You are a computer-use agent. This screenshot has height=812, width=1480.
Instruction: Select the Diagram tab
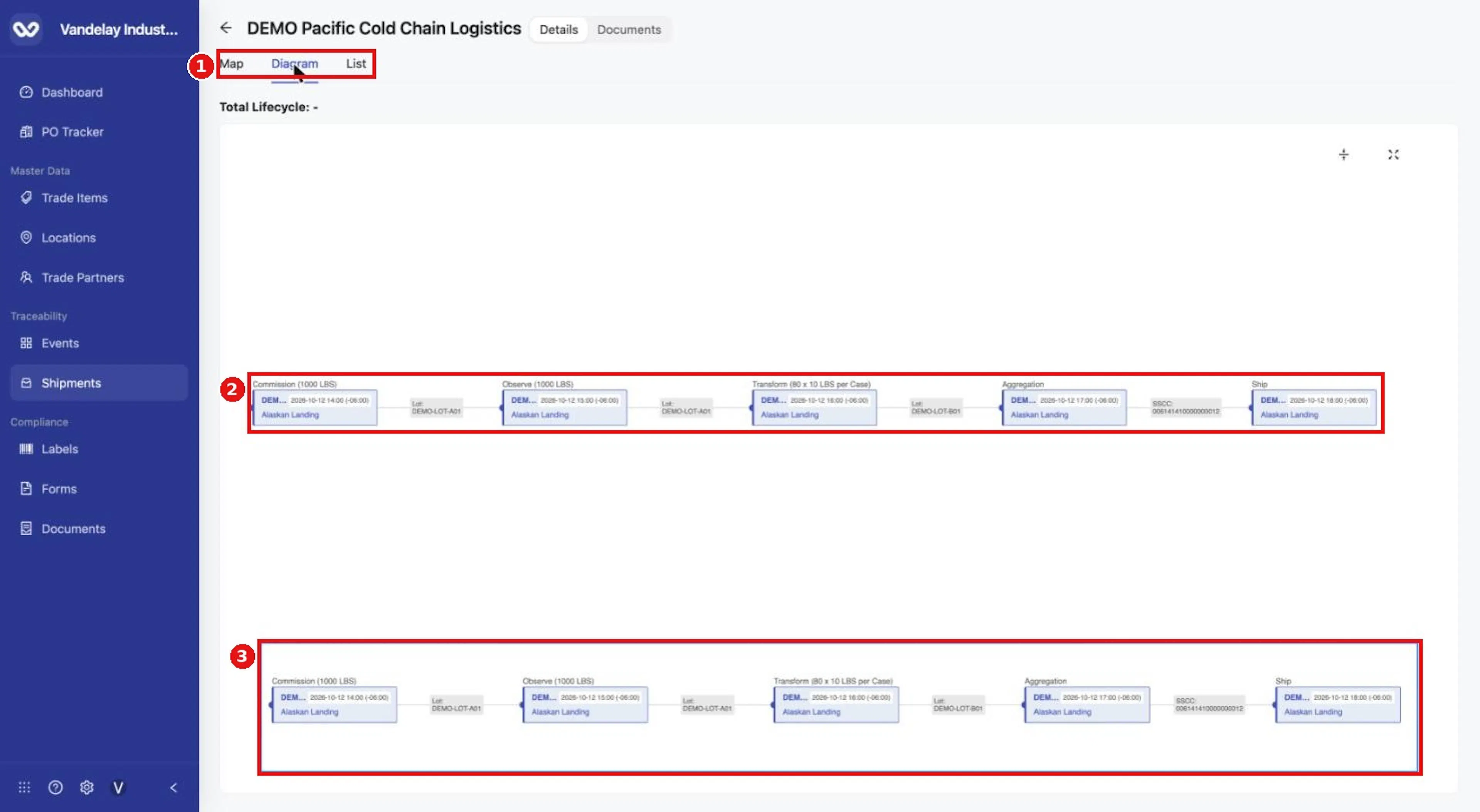[295, 64]
